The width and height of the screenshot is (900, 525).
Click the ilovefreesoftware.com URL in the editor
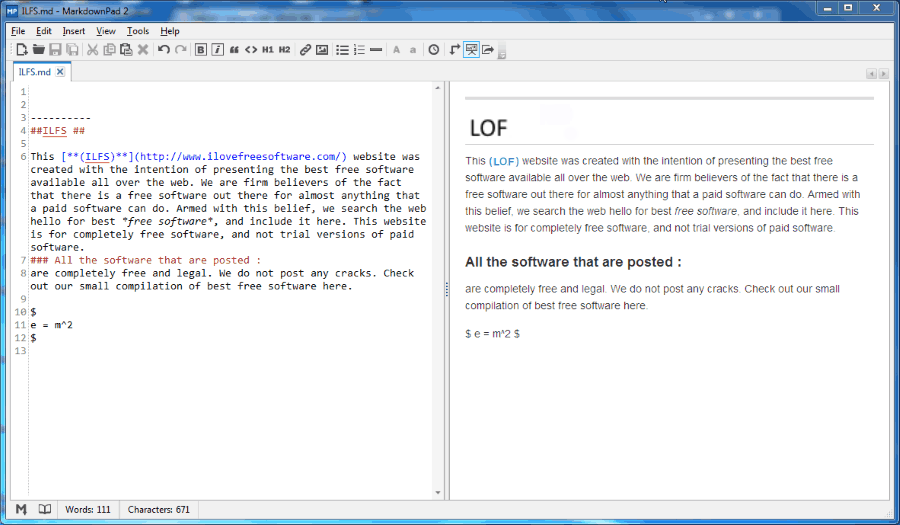[x=241, y=156]
